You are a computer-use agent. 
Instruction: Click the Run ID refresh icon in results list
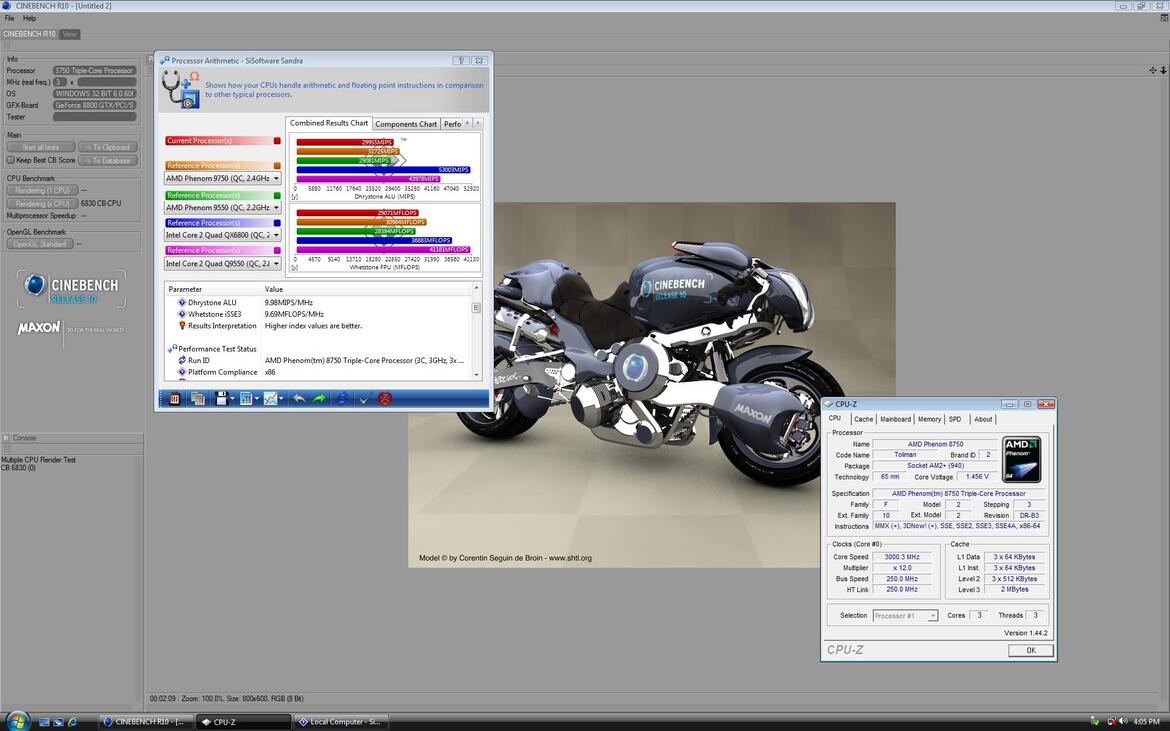click(182, 360)
